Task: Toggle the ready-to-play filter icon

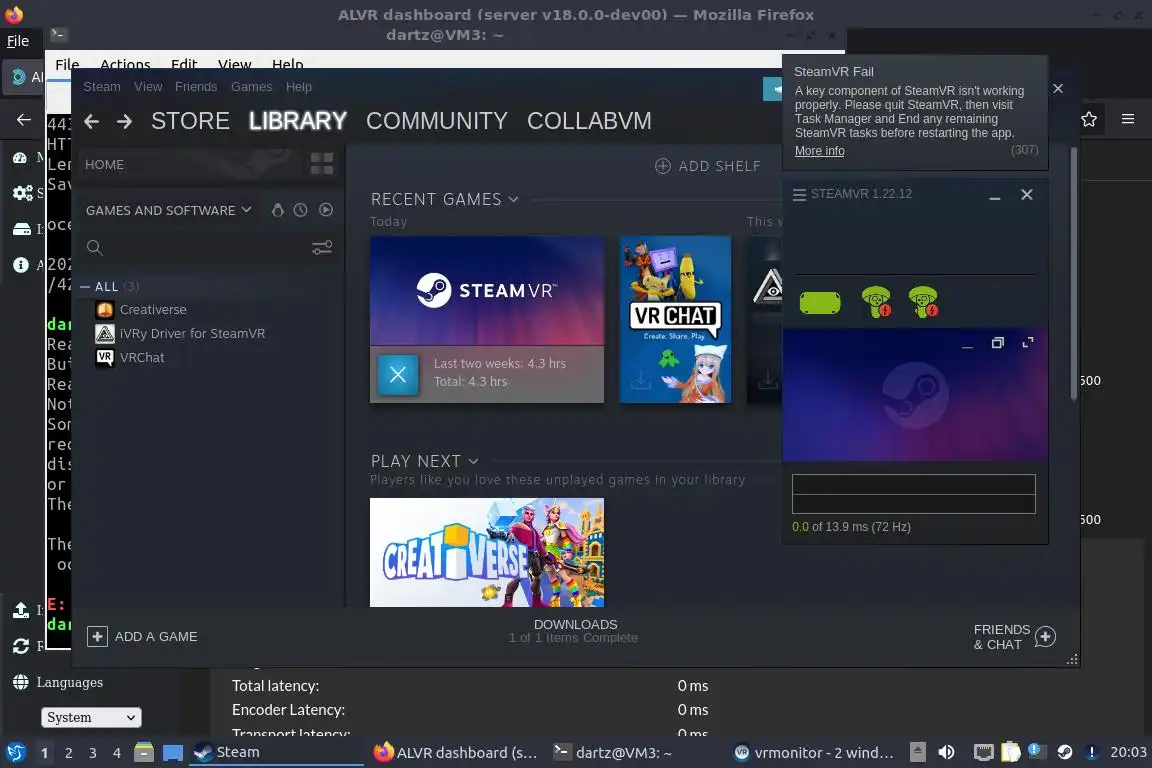Action: point(326,210)
